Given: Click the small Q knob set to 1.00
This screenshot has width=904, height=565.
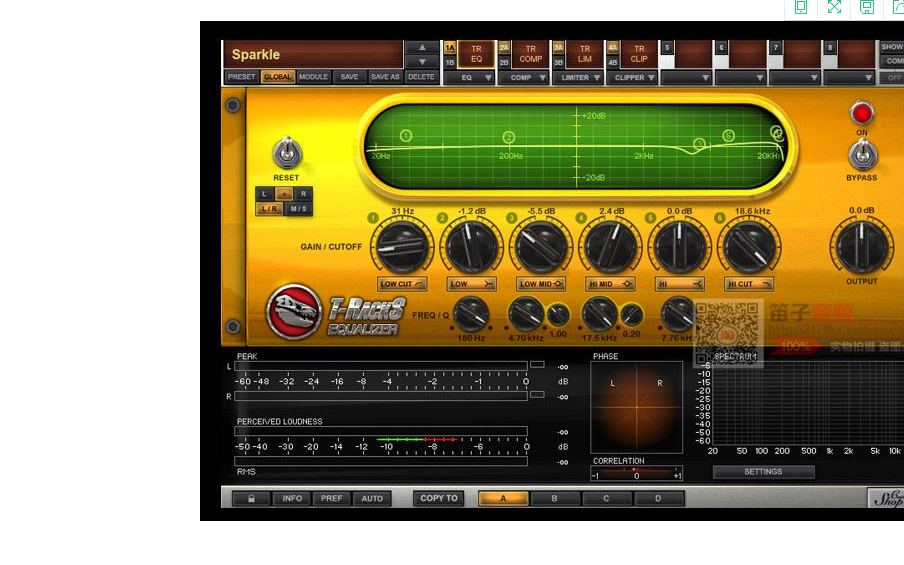Looking at the screenshot, I should click(x=558, y=315).
